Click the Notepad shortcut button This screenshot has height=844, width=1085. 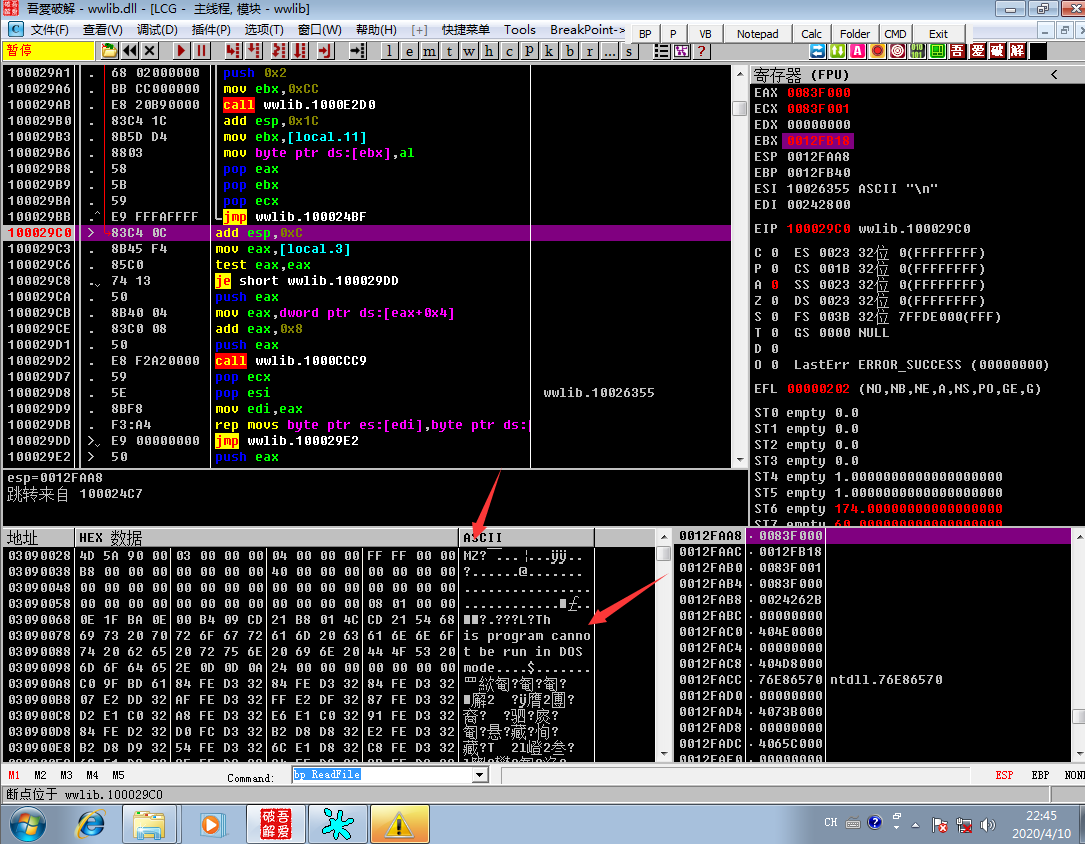click(757, 34)
